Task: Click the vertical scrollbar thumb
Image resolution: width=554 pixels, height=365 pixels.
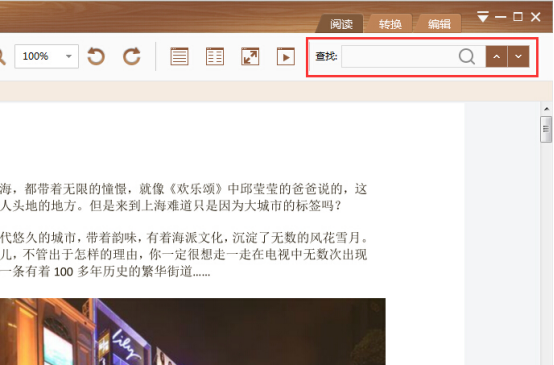Action: point(546,129)
